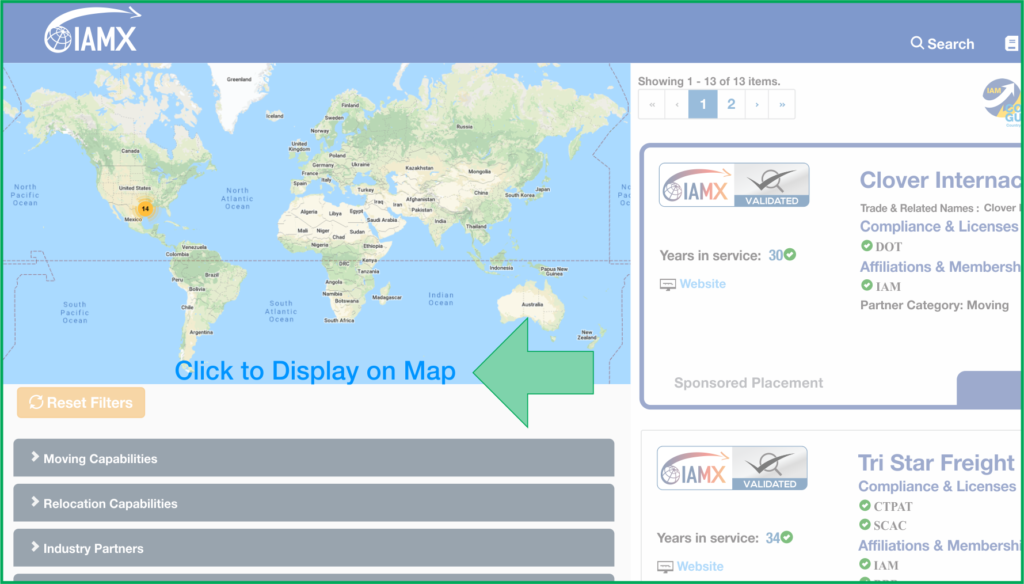The image size is (1024, 584).
Task: Click the Years in service 34 value
Action: pyautogui.click(x=773, y=538)
